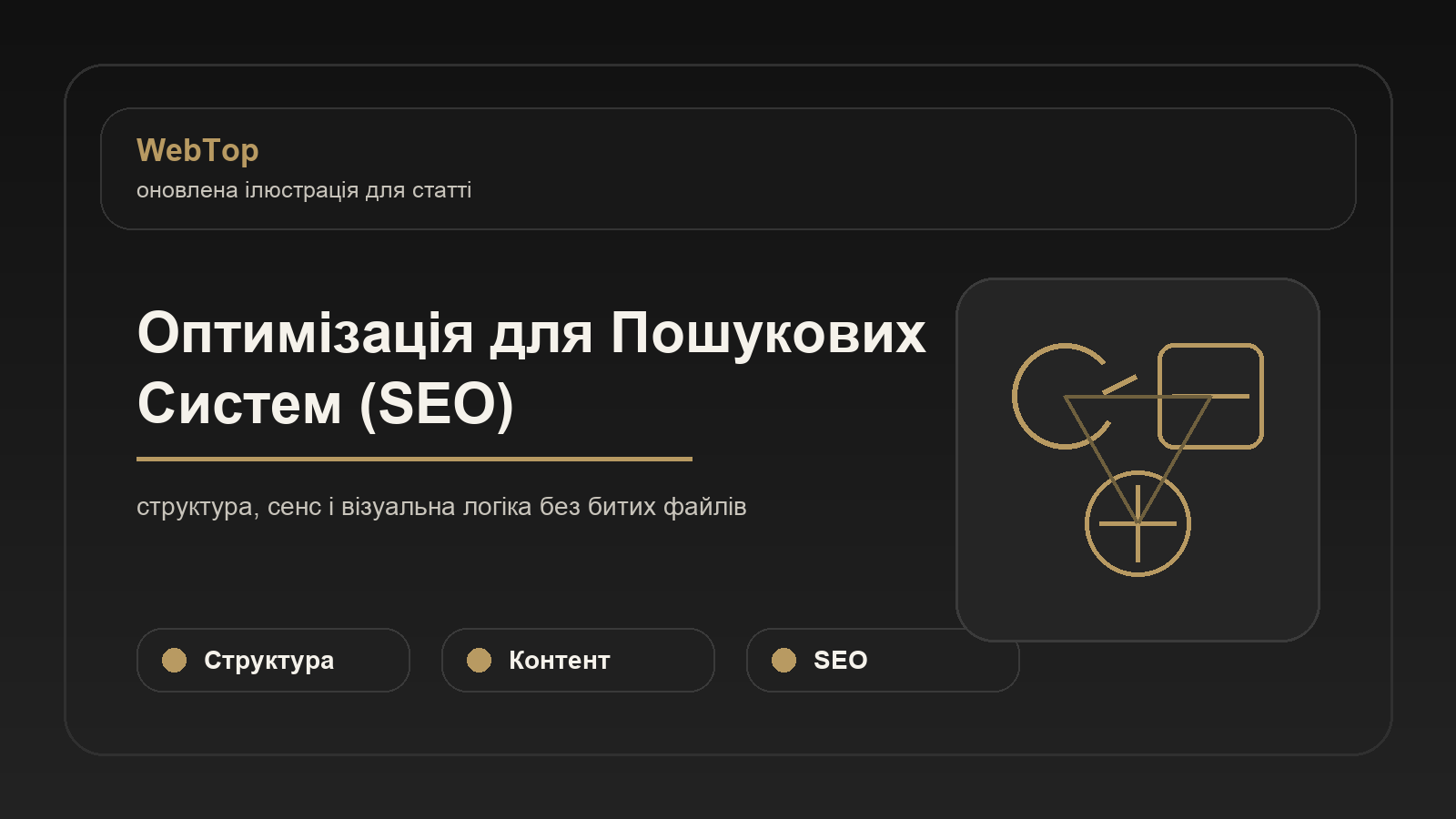Screen dimensions: 1456x819
Task: Click the 'Оптимізація для Пошукових Систем (SEO)' headline
Action: [x=531, y=368]
